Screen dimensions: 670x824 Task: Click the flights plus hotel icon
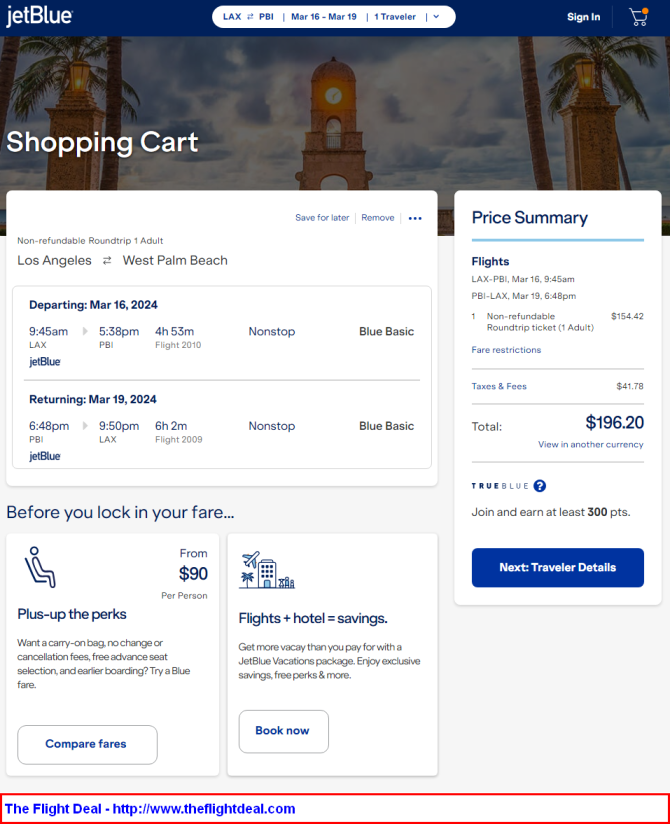(x=266, y=570)
